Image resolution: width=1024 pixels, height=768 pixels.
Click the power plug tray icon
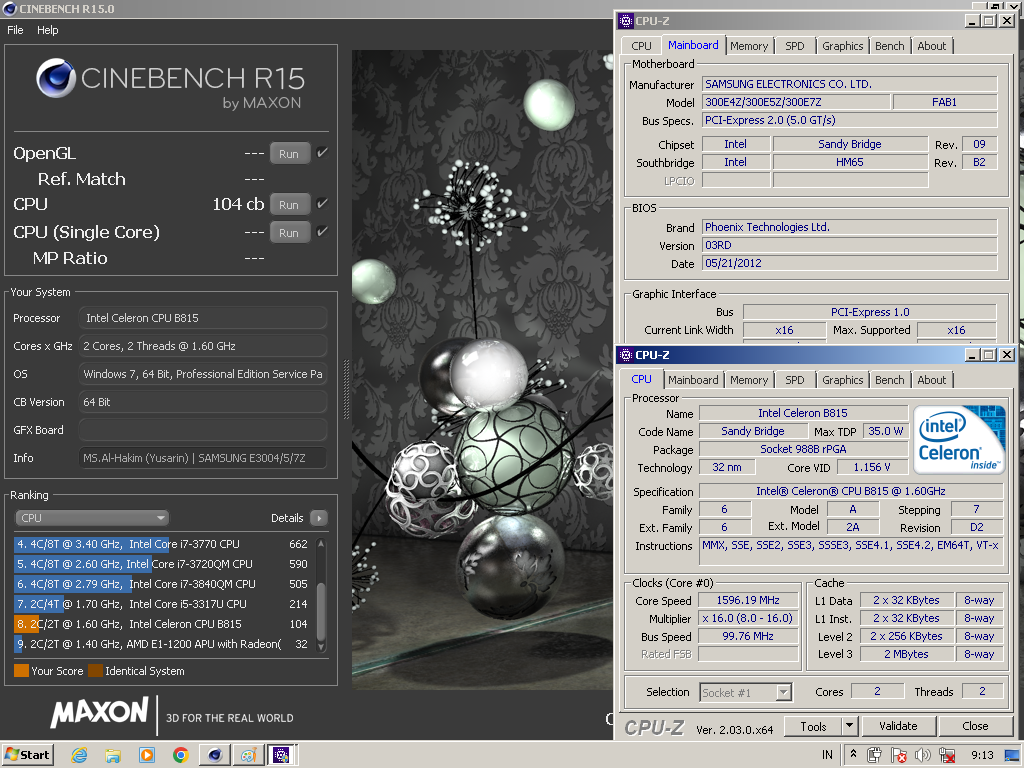coord(874,755)
